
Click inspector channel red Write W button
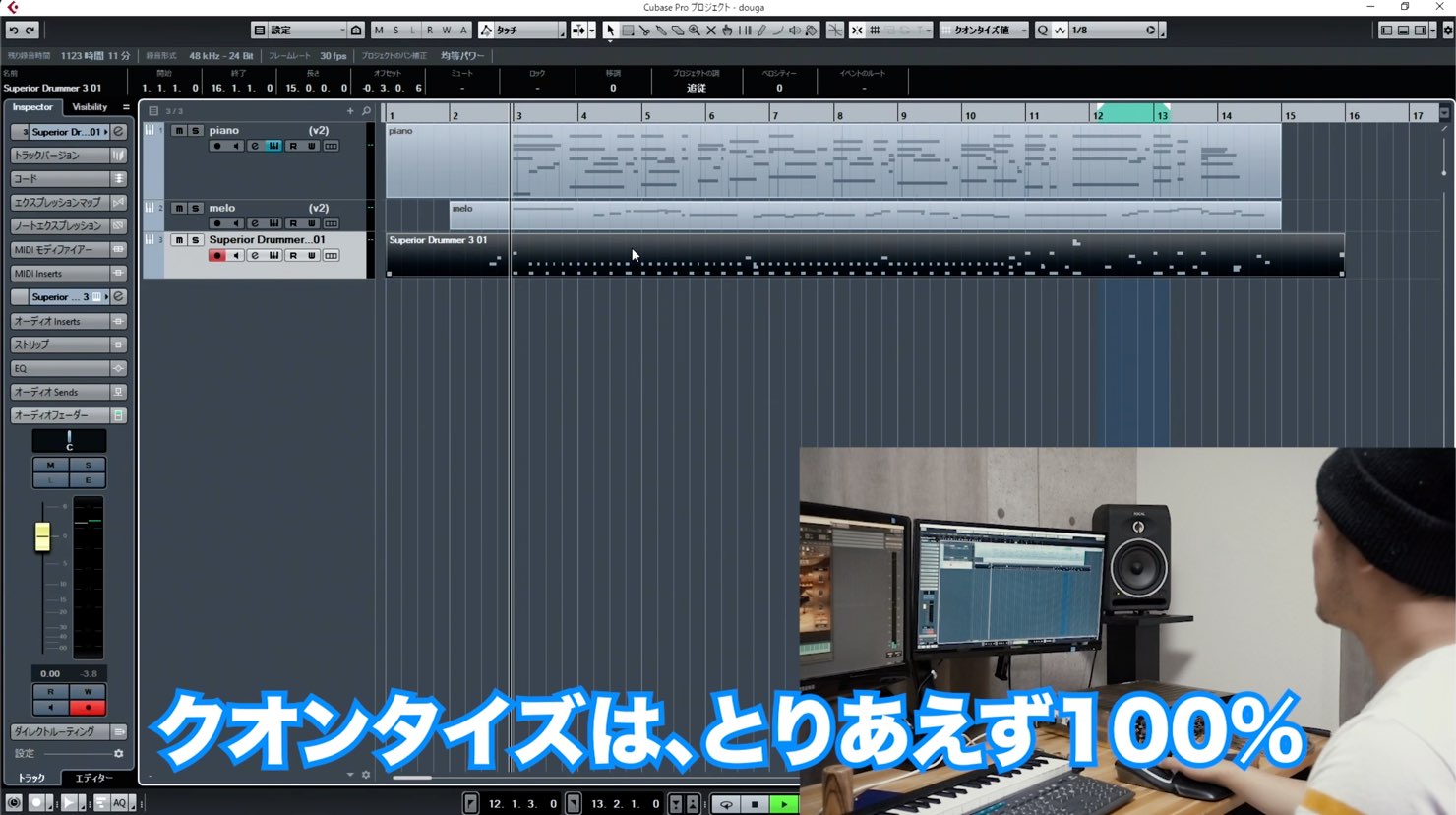click(x=88, y=692)
